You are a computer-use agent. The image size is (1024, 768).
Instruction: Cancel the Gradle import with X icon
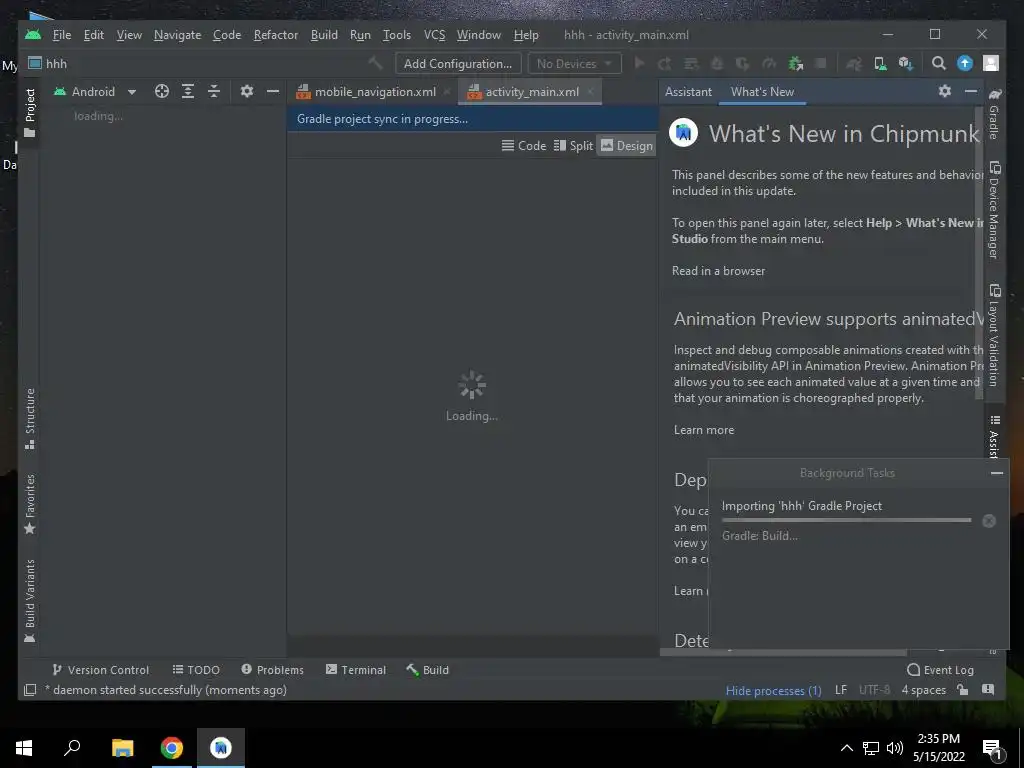pyautogui.click(x=989, y=520)
